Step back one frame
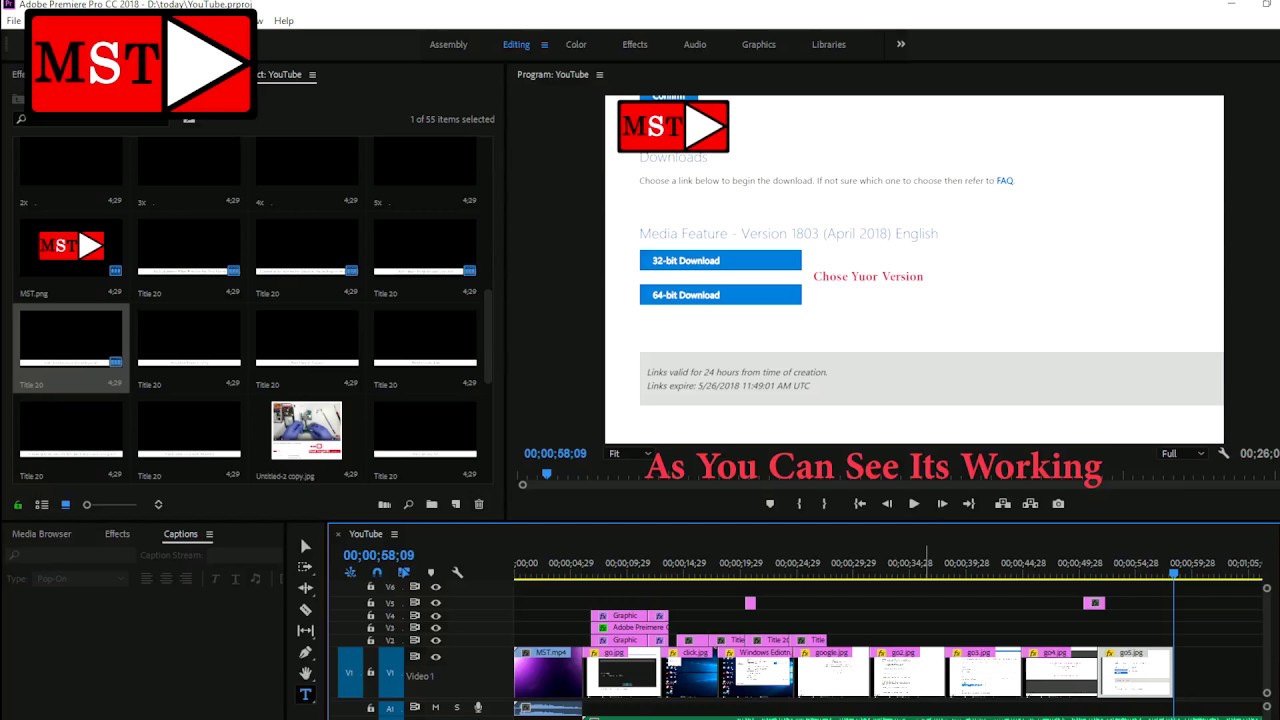Screen dimensions: 1280x720 [886, 504]
